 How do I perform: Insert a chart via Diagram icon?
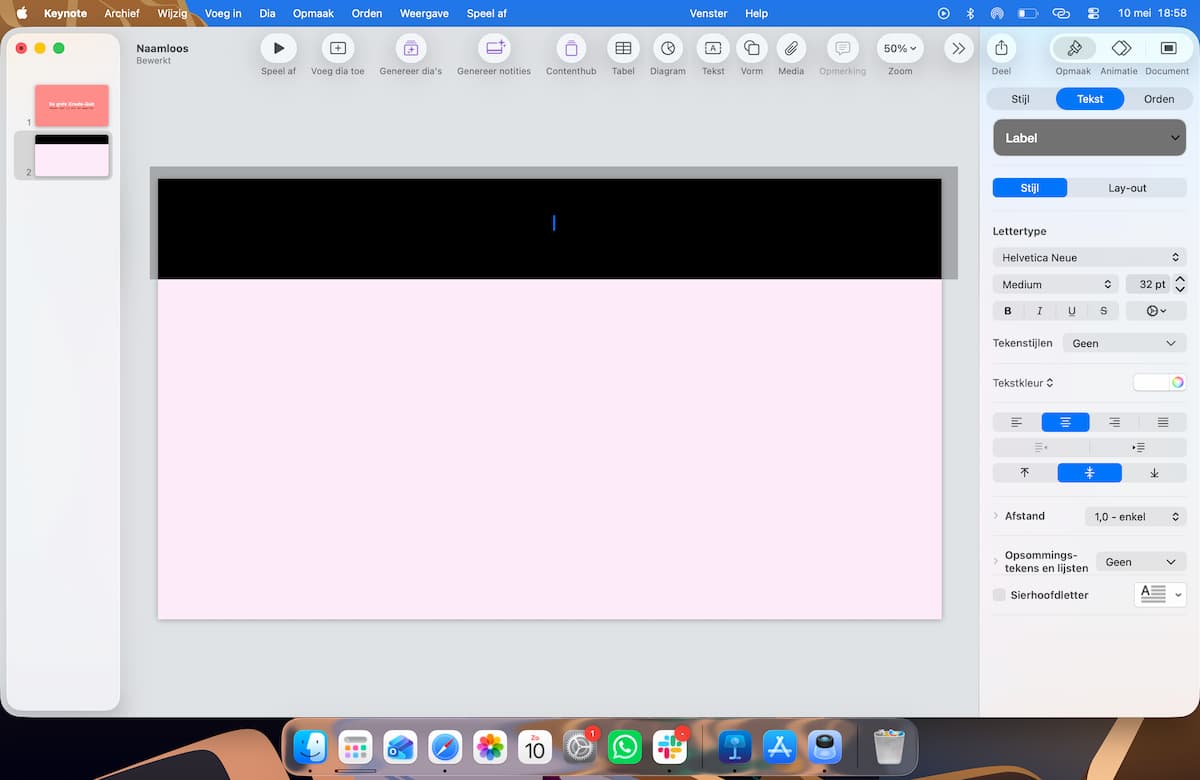668,48
